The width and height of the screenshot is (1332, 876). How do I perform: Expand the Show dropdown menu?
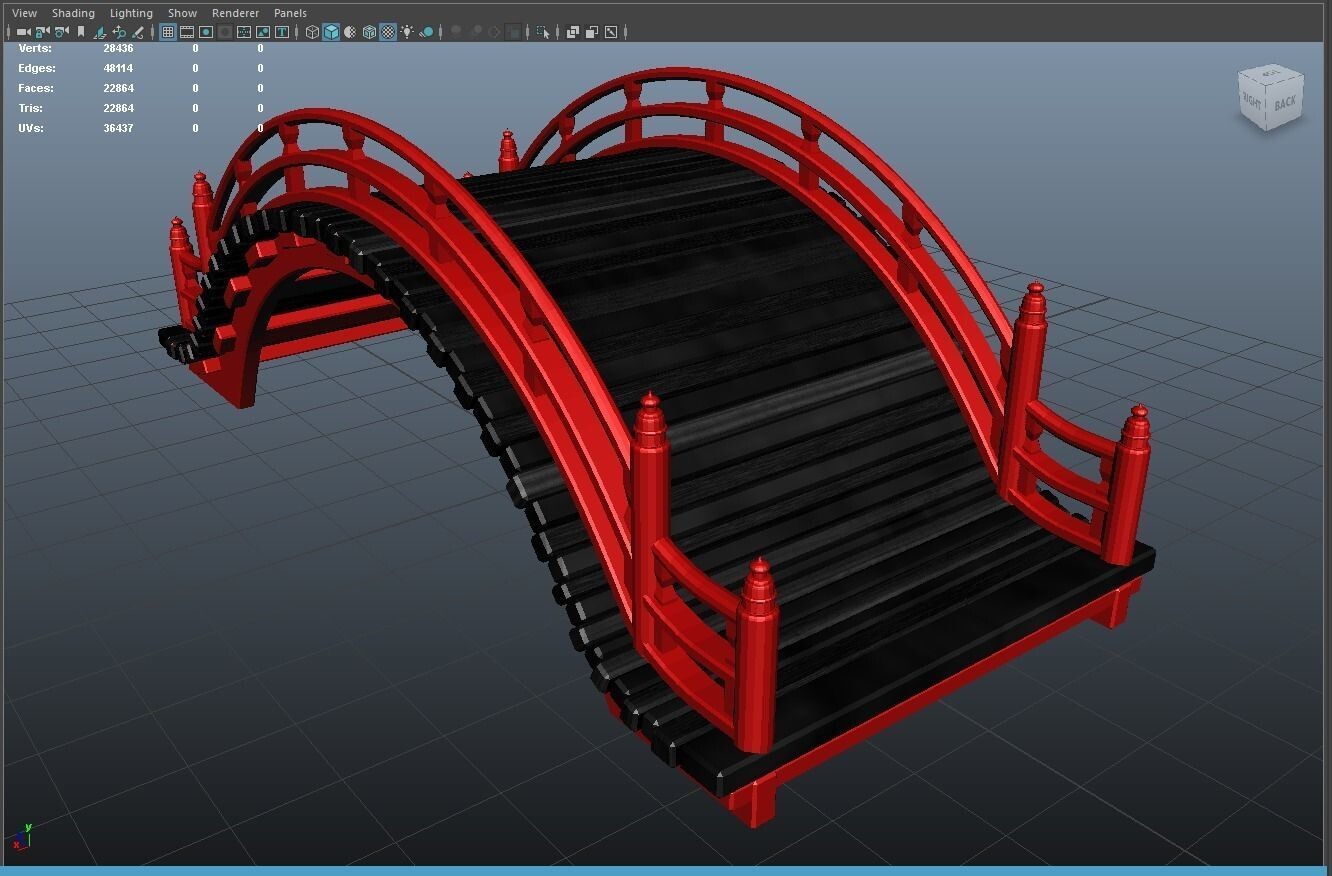click(182, 13)
